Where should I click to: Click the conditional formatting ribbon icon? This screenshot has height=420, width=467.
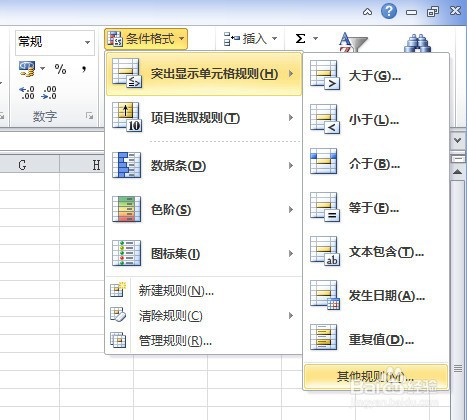(115, 39)
